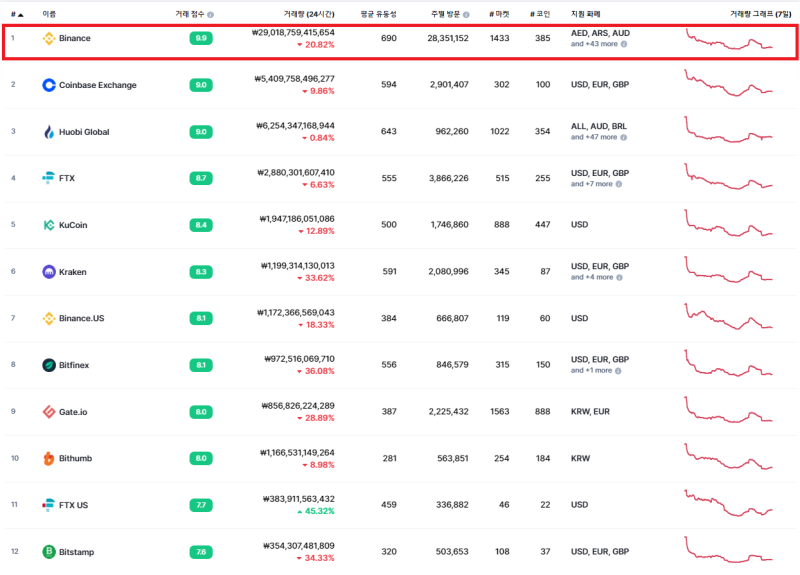Viewport: 800px width, 575px height.
Task: Sort by 이름 column header
Action: pos(49,14)
